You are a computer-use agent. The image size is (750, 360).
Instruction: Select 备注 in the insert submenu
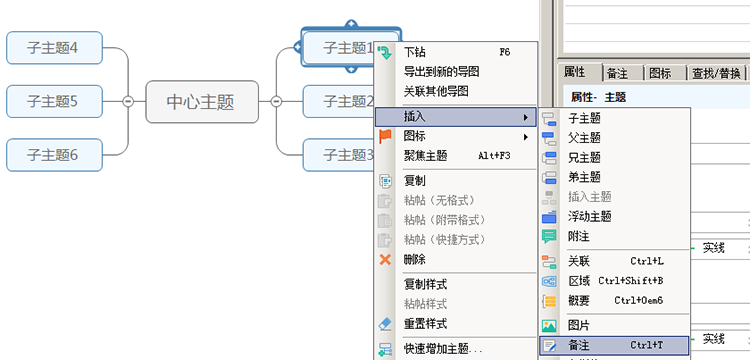pos(614,345)
